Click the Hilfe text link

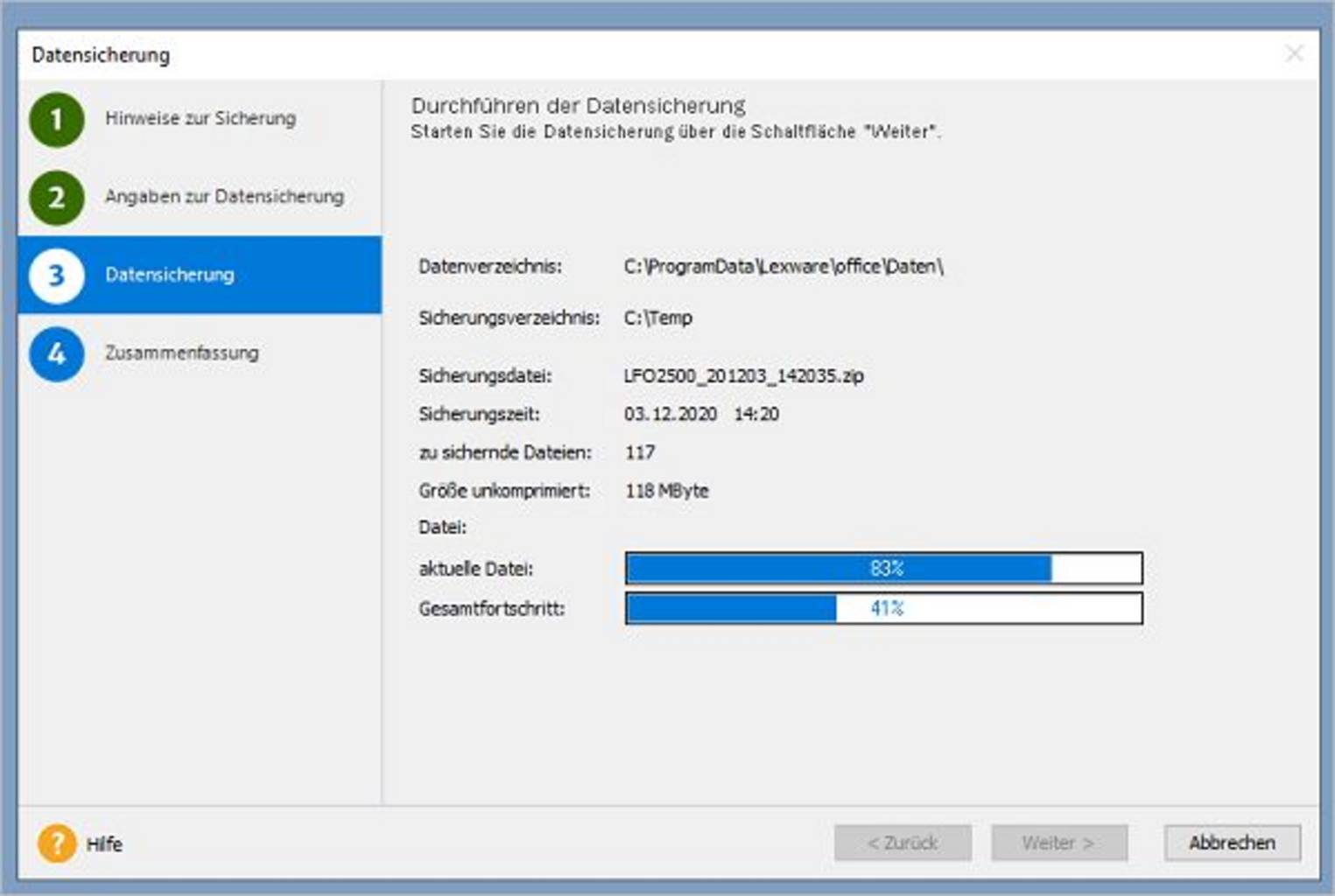click(104, 844)
